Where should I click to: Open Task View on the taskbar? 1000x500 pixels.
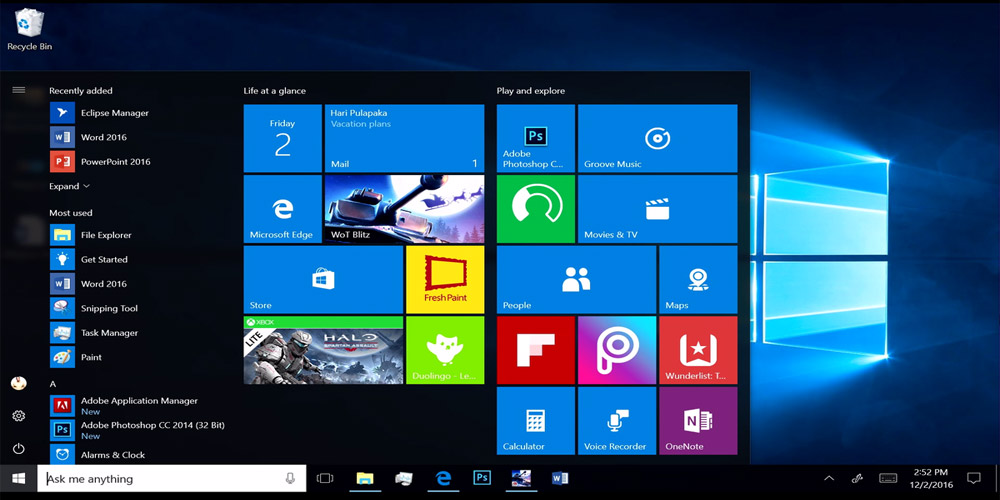coord(325,478)
